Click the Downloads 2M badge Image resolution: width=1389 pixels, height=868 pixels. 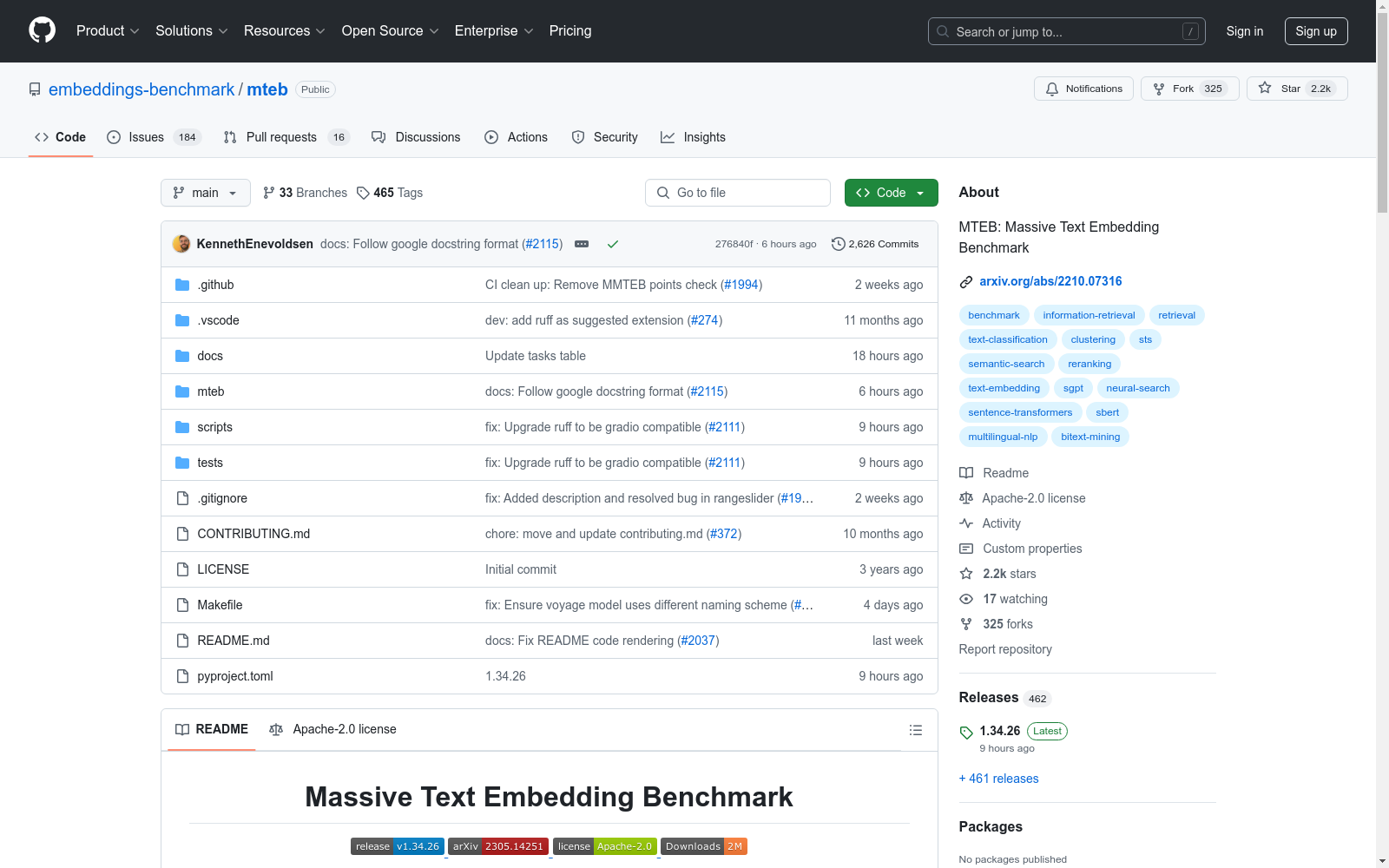point(704,846)
